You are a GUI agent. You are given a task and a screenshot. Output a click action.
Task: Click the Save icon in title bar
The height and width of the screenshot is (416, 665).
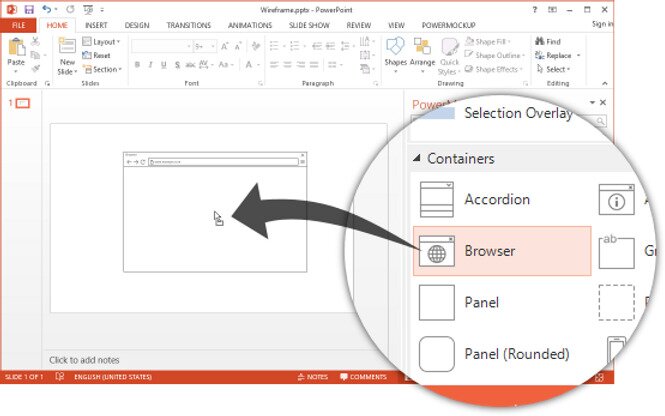point(29,9)
